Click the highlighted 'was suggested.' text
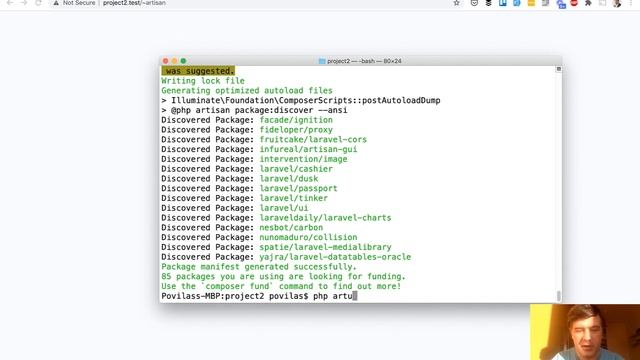 (198, 71)
